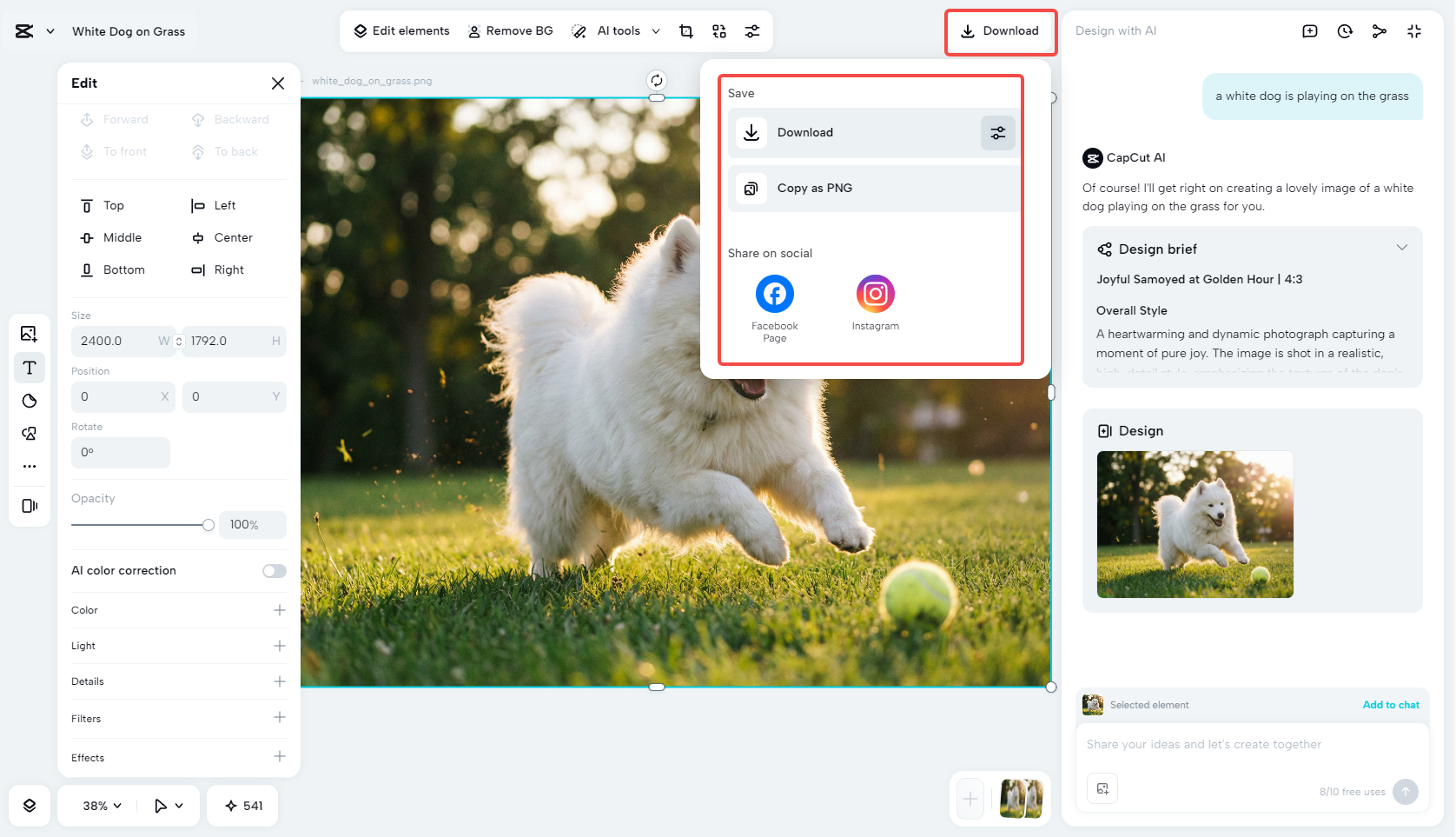
Task: Open more sidebar tools ellipsis
Action: tap(29, 467)
